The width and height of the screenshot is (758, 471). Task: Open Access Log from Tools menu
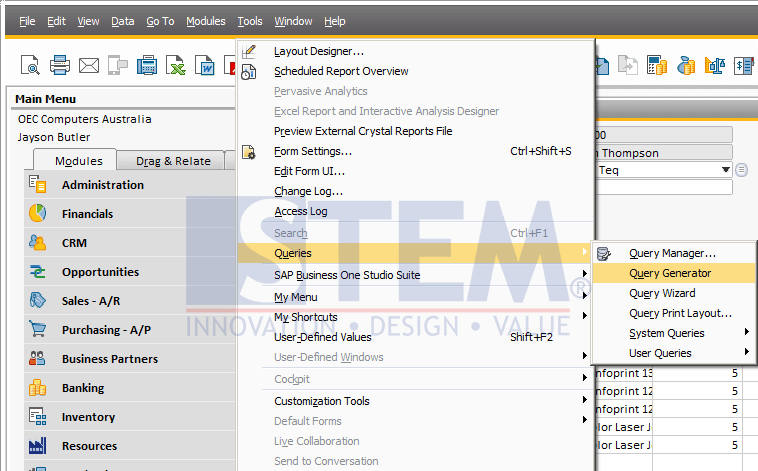click(x=416, y=211)
